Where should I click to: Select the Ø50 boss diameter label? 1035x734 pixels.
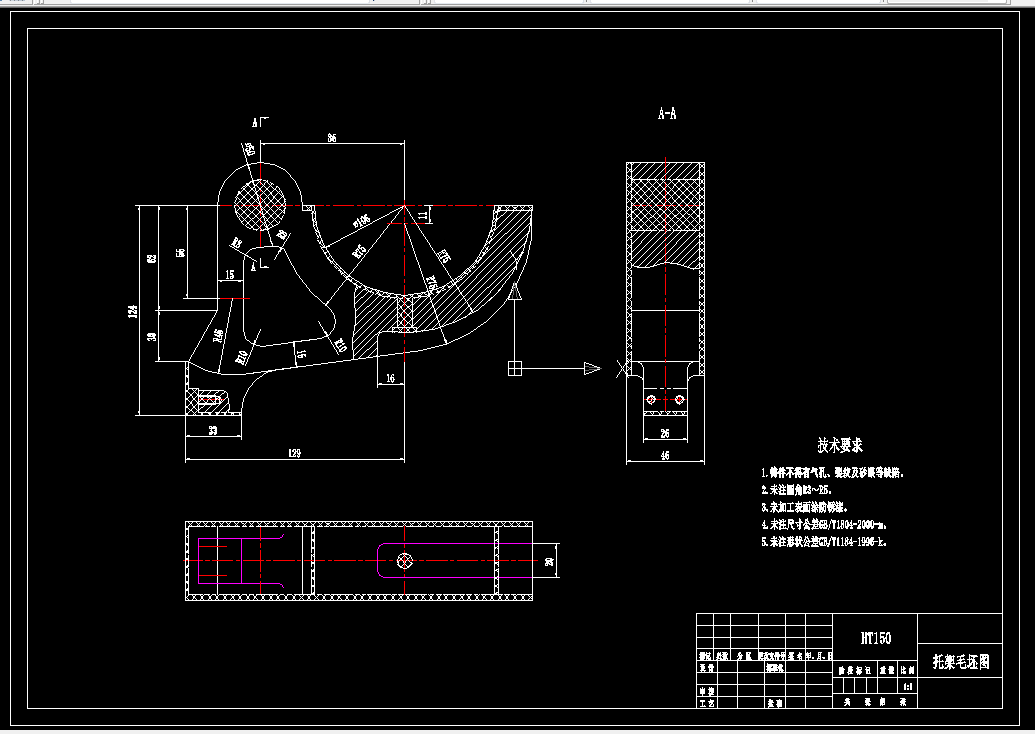(x=250, y=150)
